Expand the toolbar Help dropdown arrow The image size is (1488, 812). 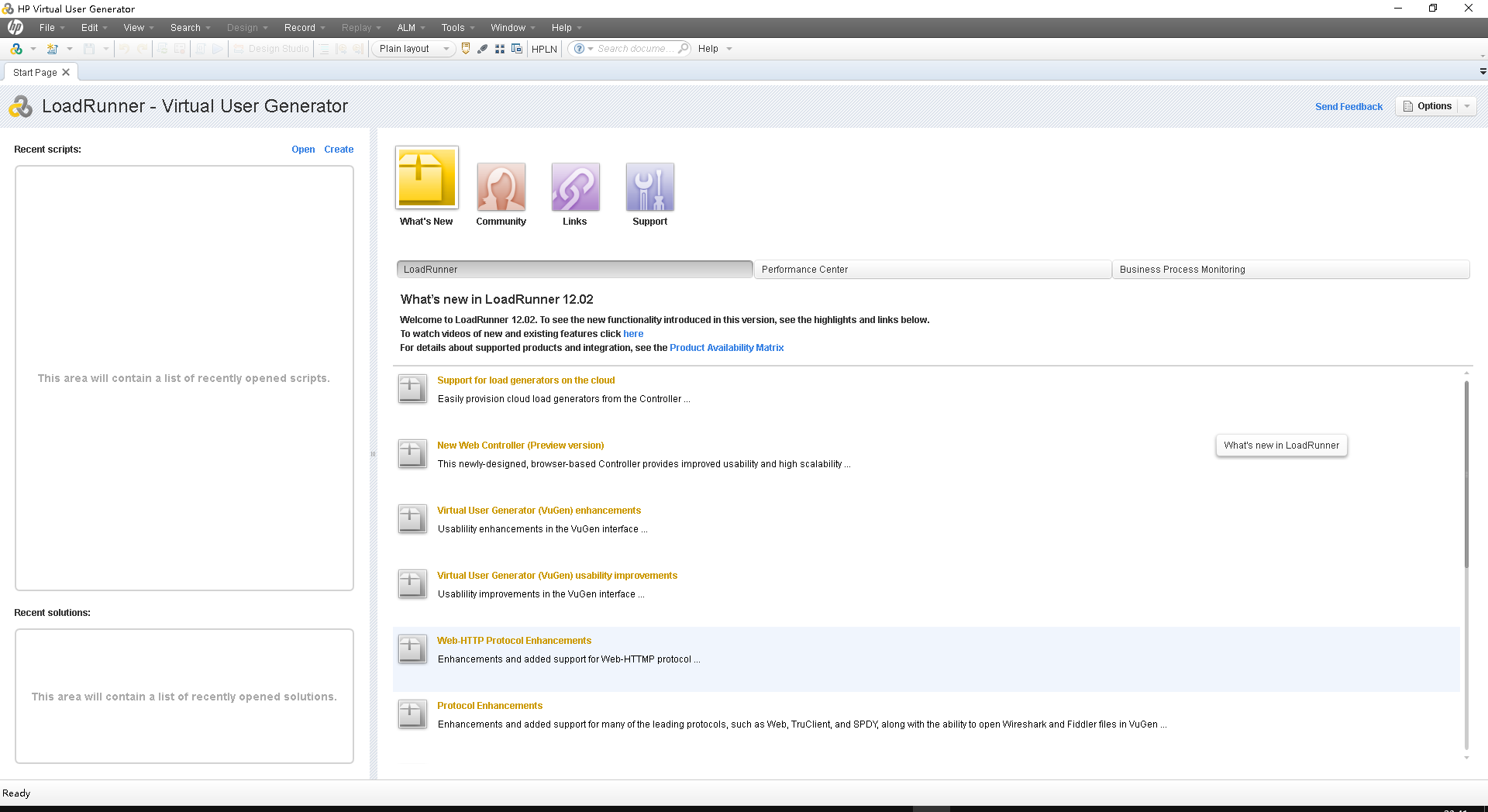click(x=728, y=49)
